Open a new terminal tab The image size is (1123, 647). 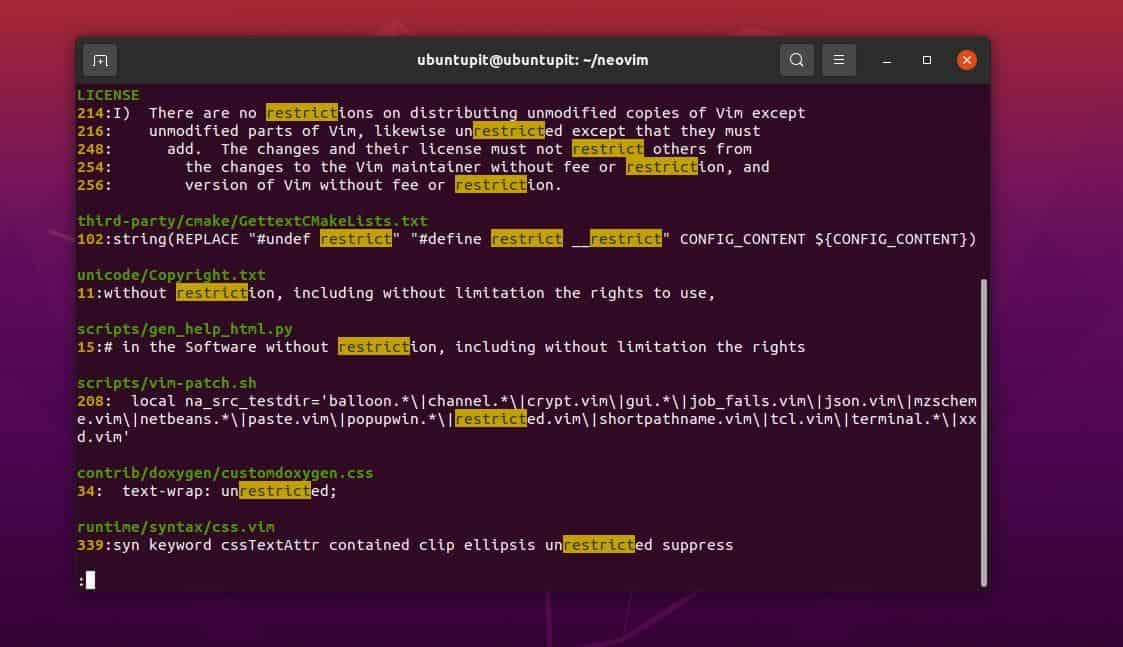(100, 60)
